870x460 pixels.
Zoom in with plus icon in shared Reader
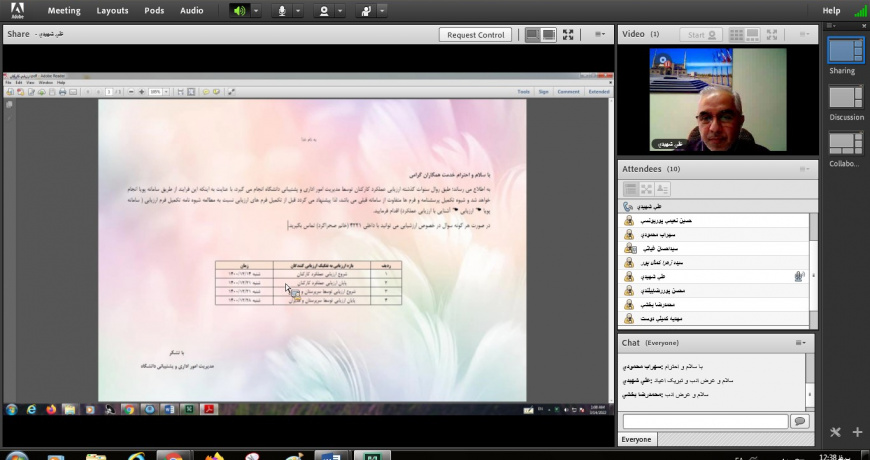(x=141, y=92)
